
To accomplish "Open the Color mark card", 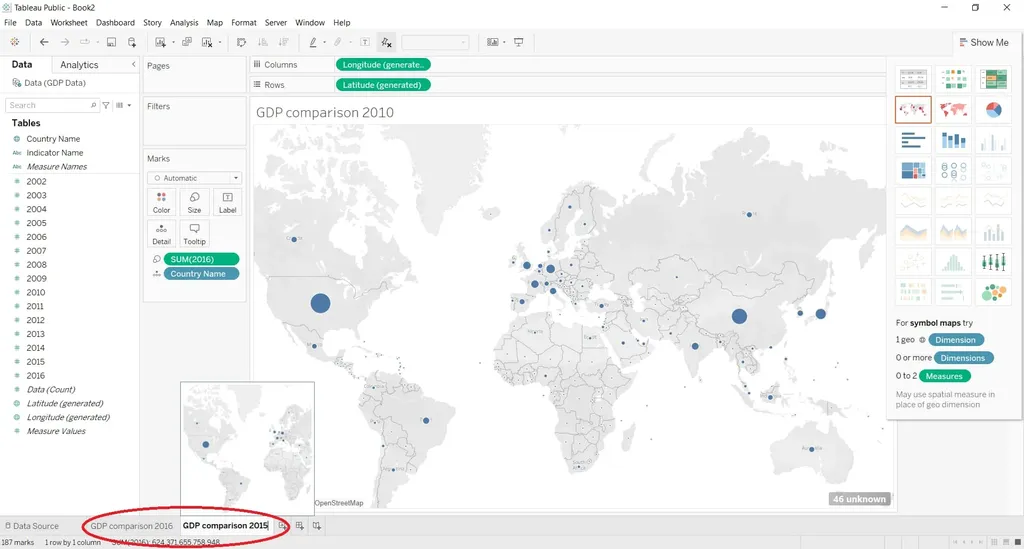I will pyautogui.click(x=161, y=203).
